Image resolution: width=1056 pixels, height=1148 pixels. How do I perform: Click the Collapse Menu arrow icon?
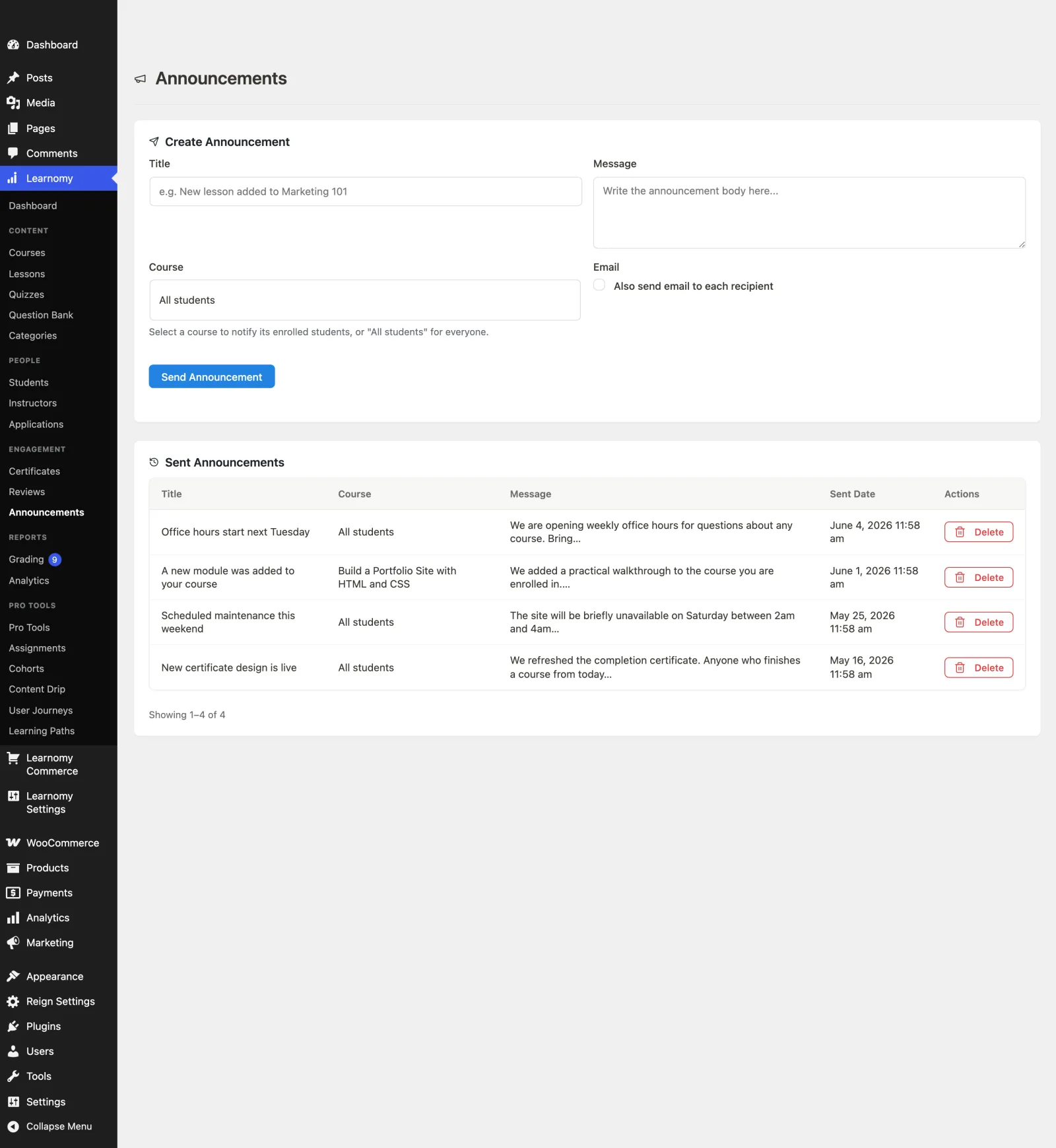click(x=13, y=1127)
